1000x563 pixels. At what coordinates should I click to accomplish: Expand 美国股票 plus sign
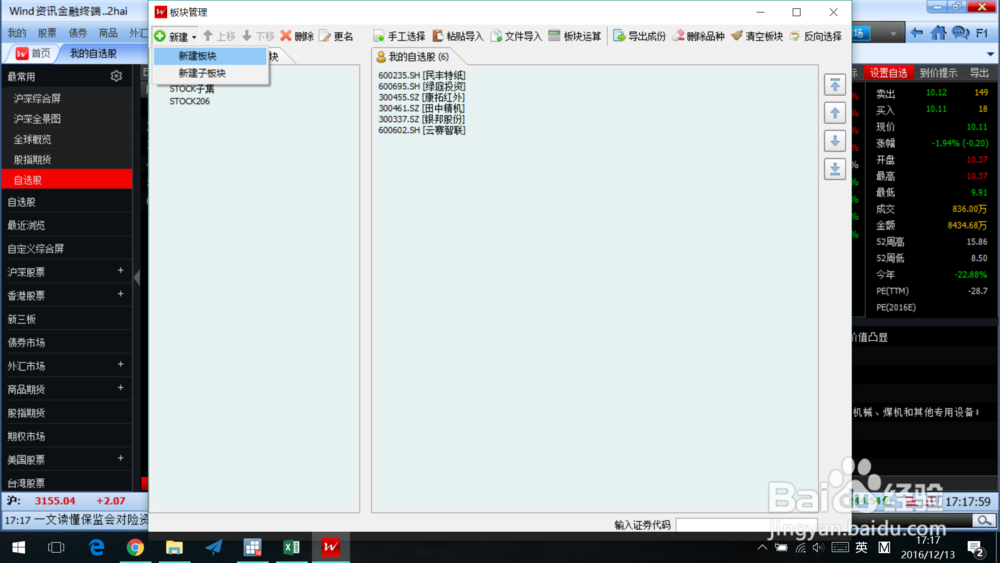pyautogui.click(x=121, y=458)
